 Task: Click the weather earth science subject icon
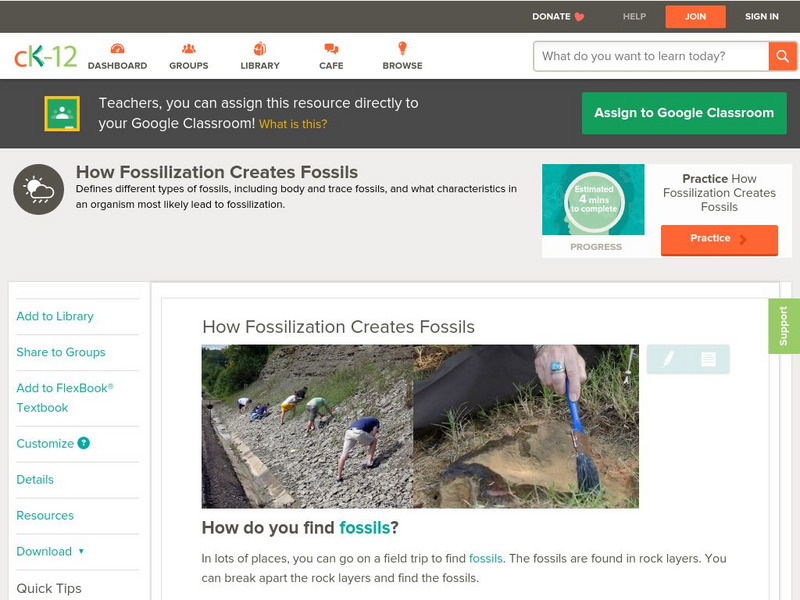[x=39, y=189]
